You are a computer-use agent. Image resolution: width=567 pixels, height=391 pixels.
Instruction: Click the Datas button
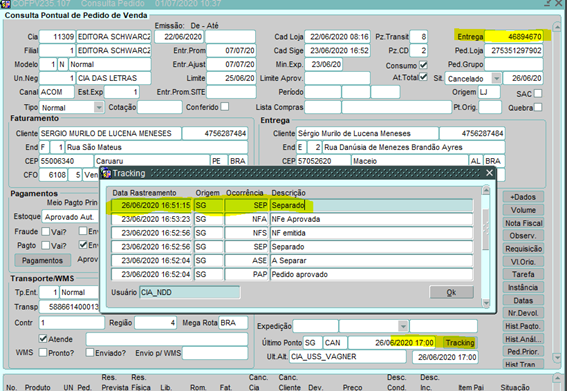[523, 301]
